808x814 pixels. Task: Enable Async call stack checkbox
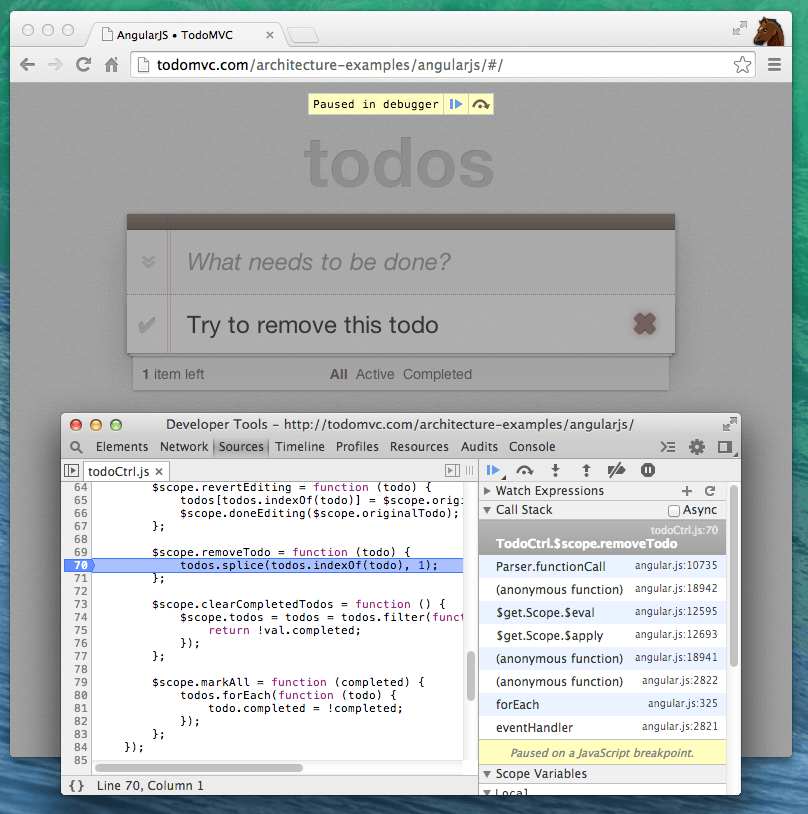674,511
